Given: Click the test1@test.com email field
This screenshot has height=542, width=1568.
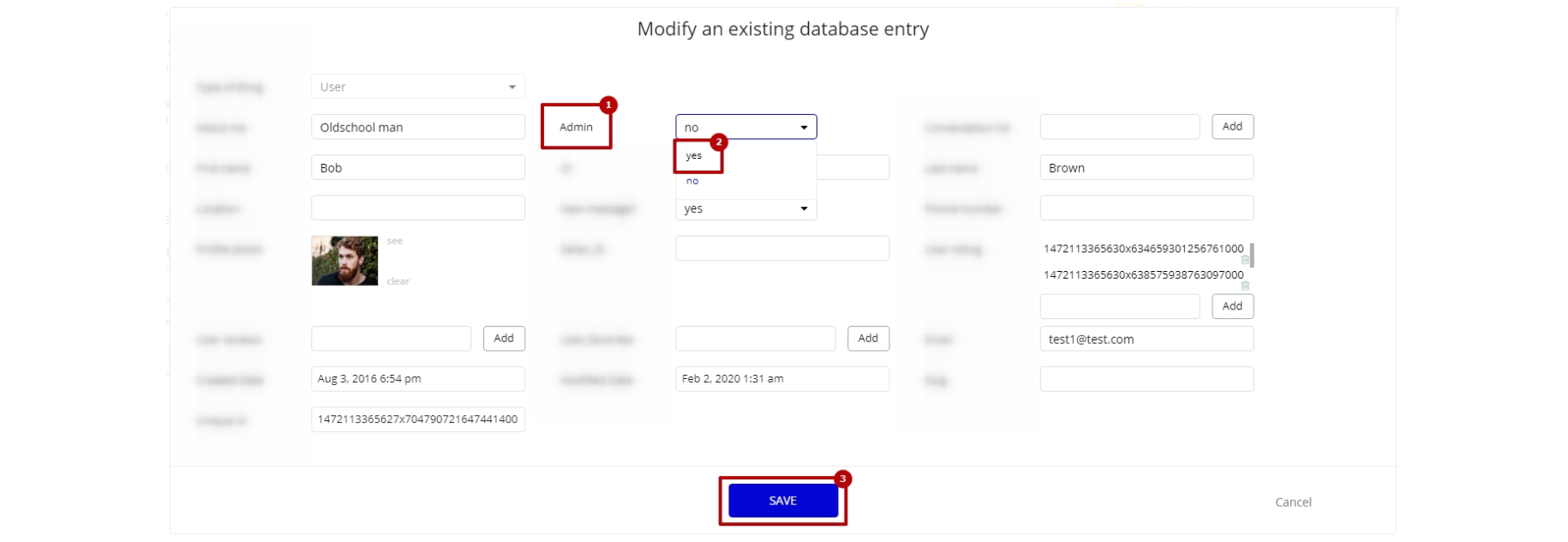Looking at the screenshot, I should pos(1146,339).
